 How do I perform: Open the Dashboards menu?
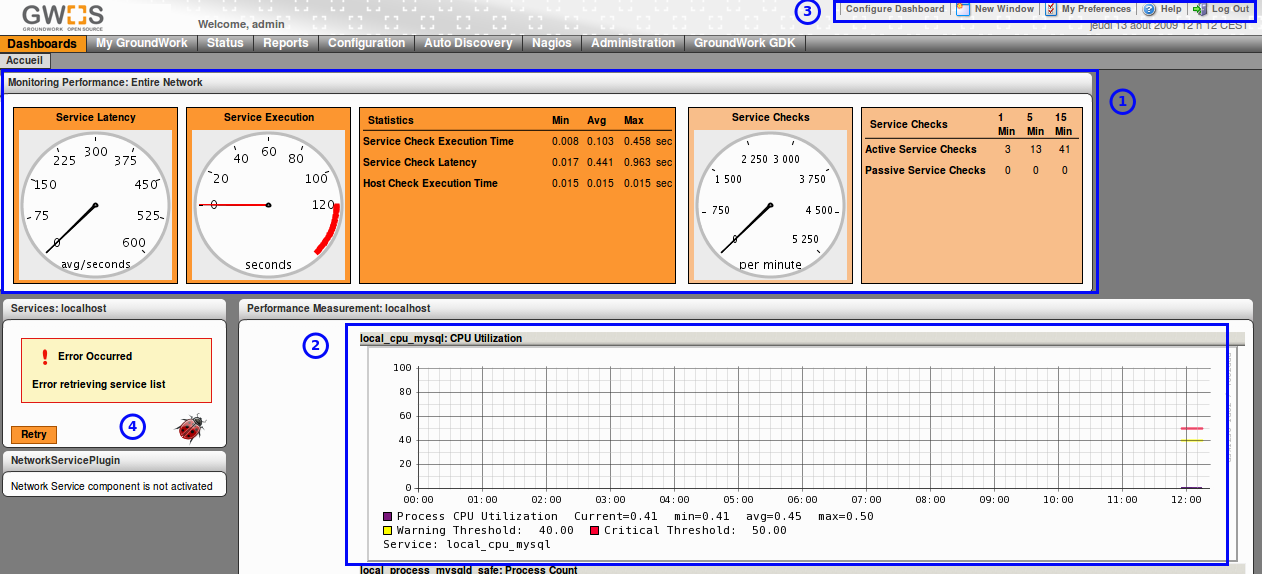42,43
